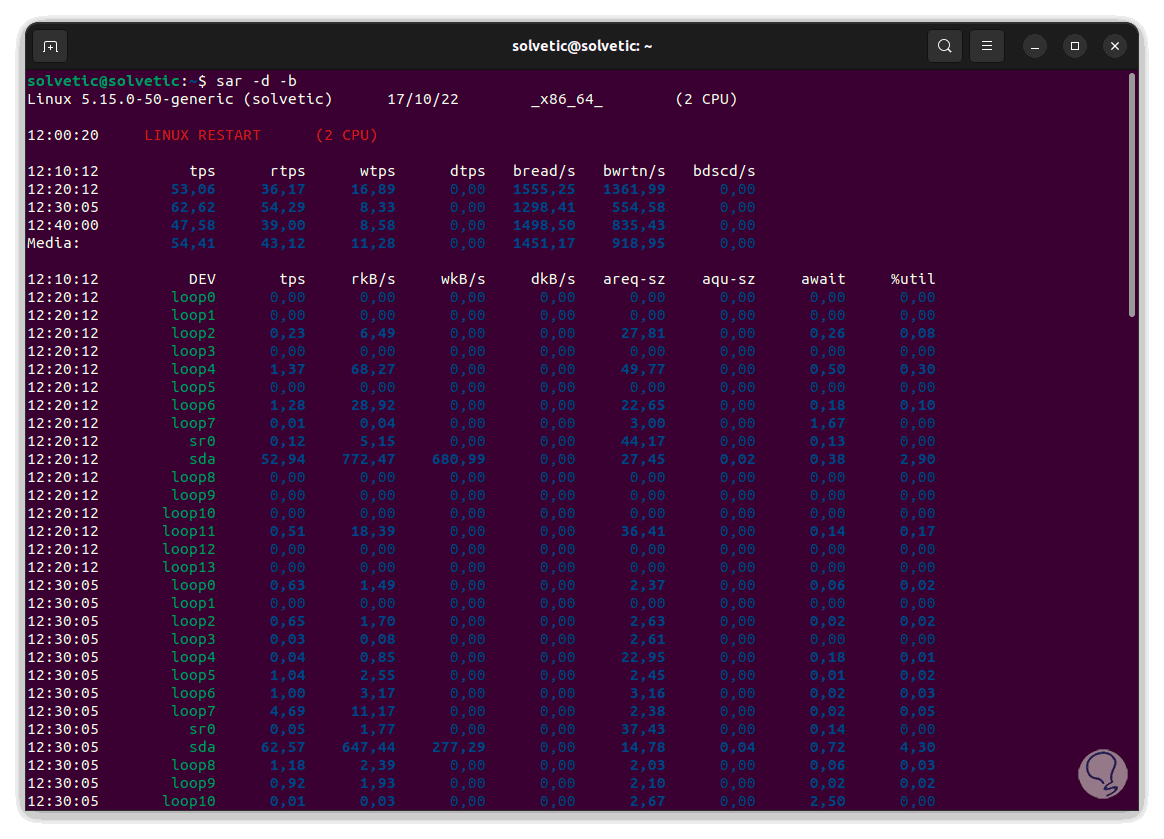Click the areq-sz value 22,95
The height and width of the screenshot is (839, 1164).
tap(643, 658)
